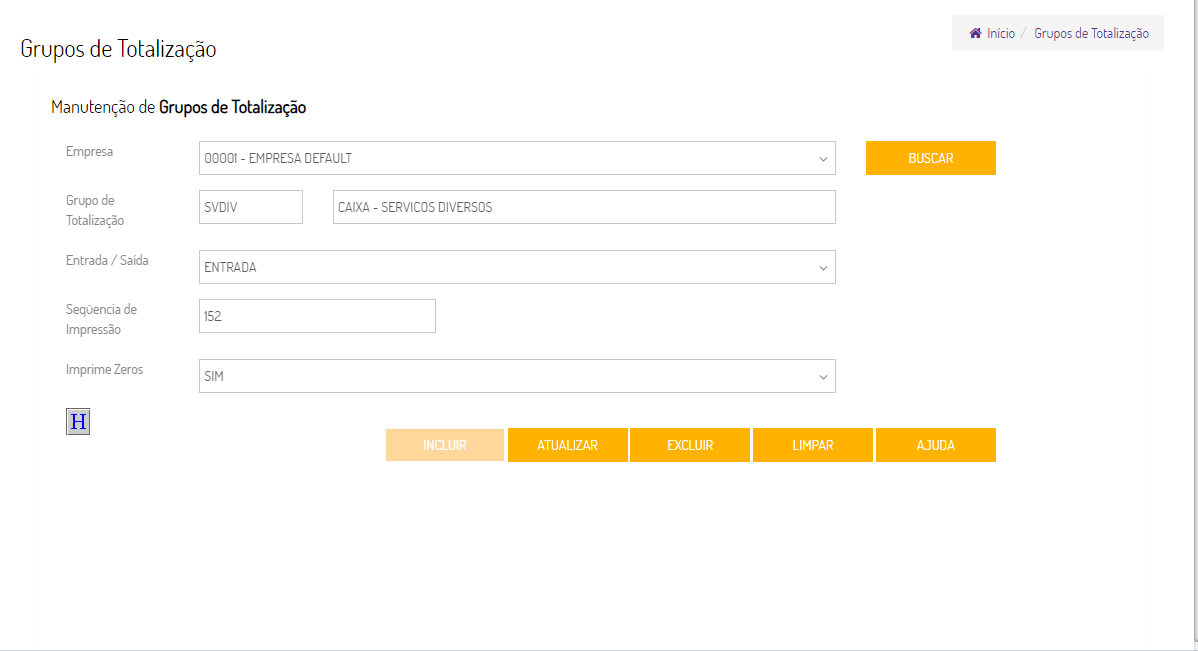Click the Imprime Zeros label
Viewport: 1198px width, 651px height.
tap(105, 370)
